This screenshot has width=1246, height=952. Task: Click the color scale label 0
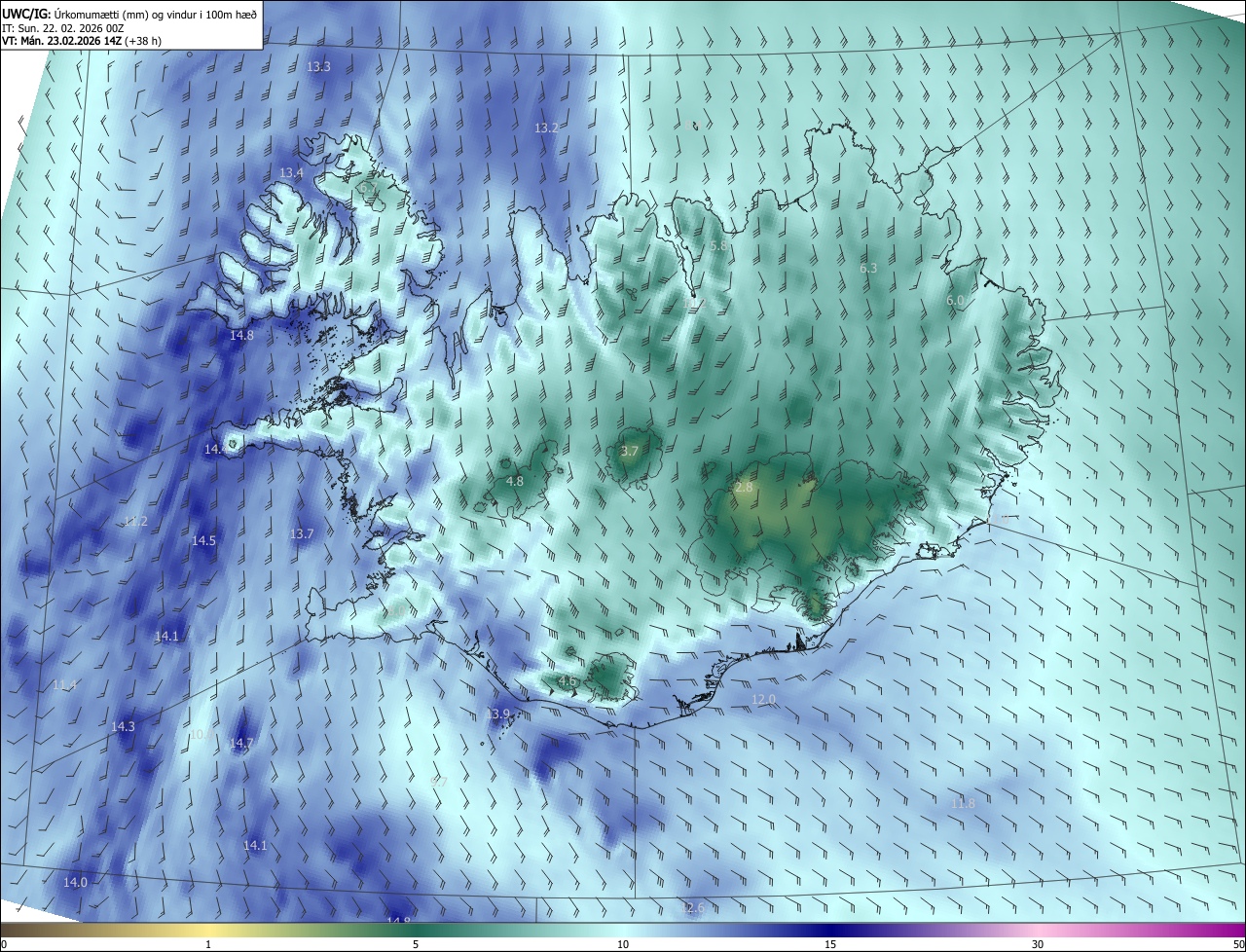click(4, 945)
